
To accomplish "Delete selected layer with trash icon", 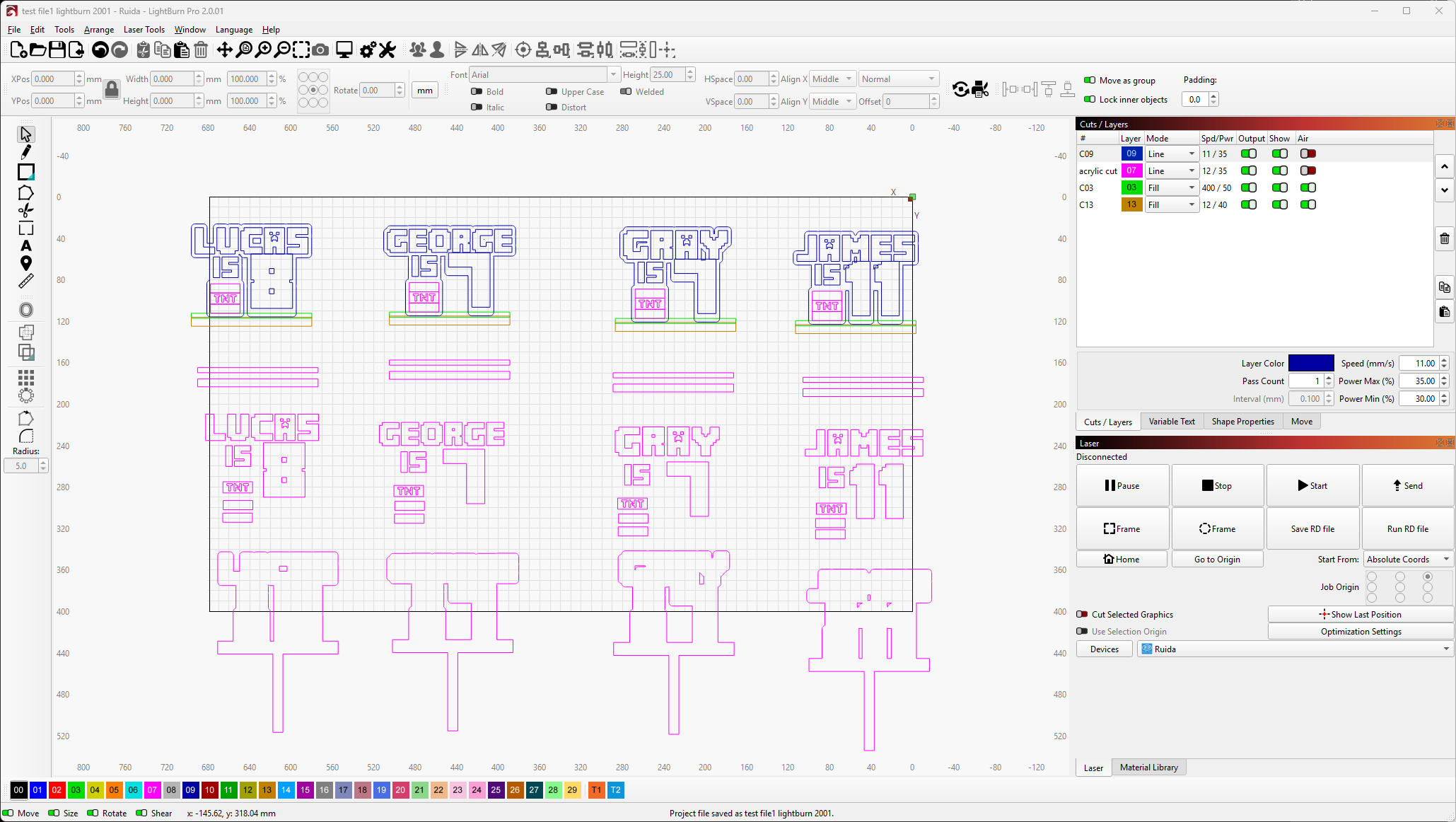I will (1444, 238).
